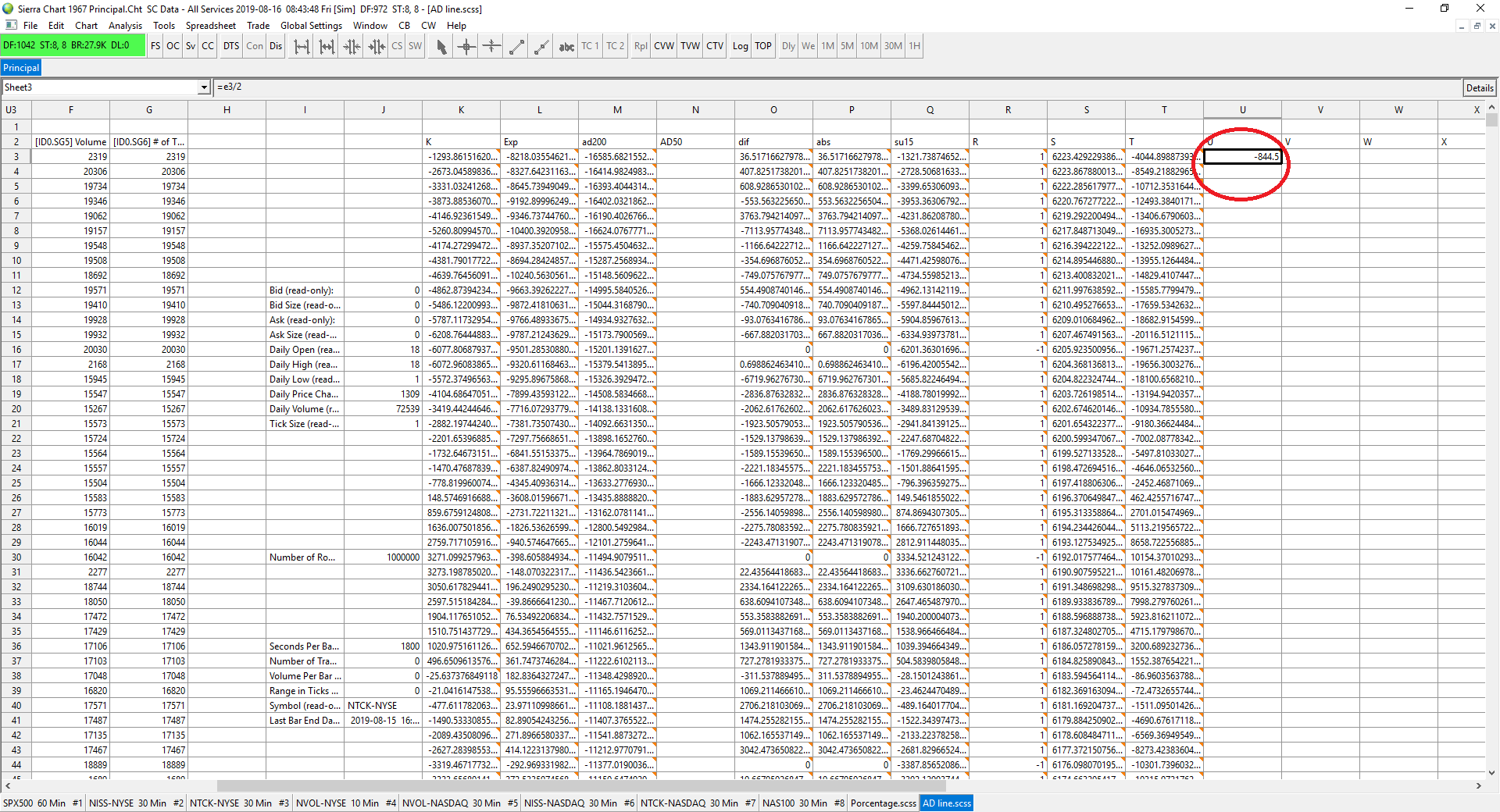The image size is (1500, 812).
Task: Click the increase bar spacing icon
Action: pyautogui.click(x=302, y=47)
